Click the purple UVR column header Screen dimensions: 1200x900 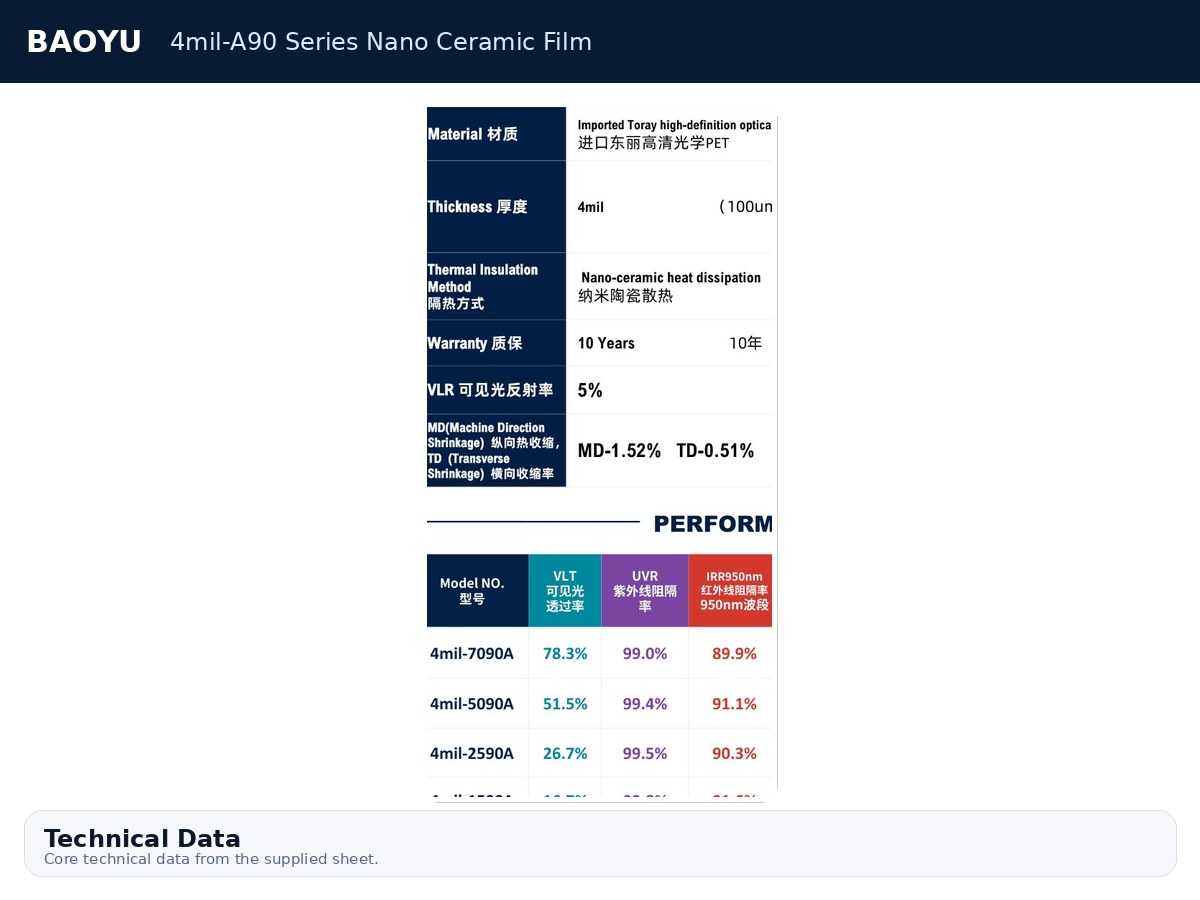645,591
